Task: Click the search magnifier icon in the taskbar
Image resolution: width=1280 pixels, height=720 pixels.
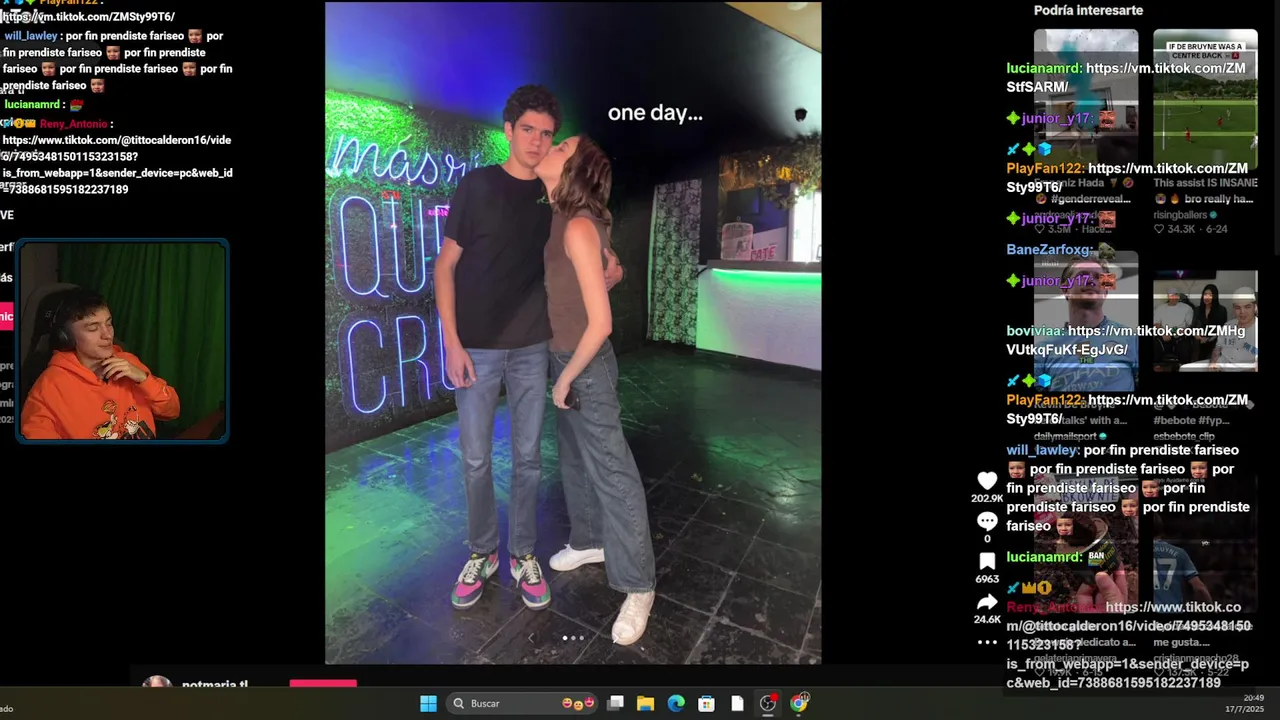Action: pyautogui.click(x=459, y=703)
